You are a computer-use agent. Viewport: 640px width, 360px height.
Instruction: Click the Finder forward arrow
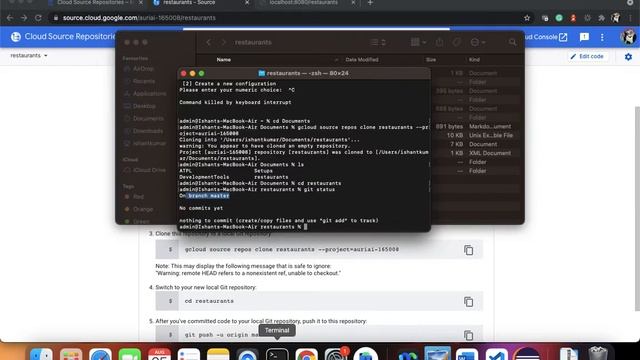[223, 42]
